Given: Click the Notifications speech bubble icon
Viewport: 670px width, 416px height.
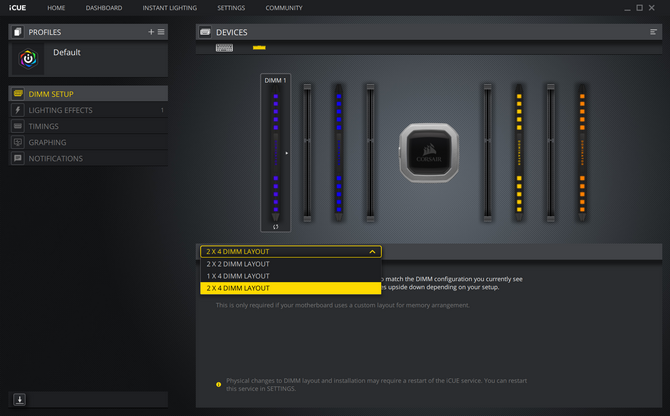Looking at the screenshot, I should pos(18,158).
